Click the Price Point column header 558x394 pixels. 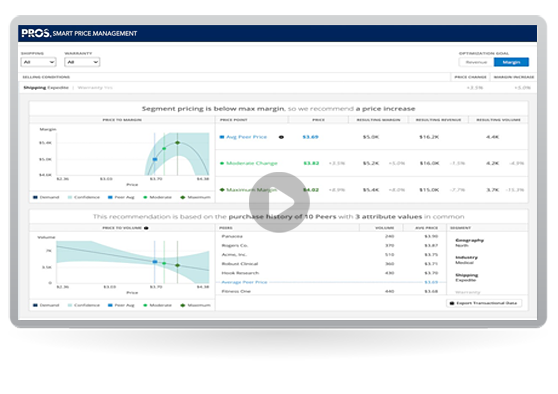[x=233, y=120]
